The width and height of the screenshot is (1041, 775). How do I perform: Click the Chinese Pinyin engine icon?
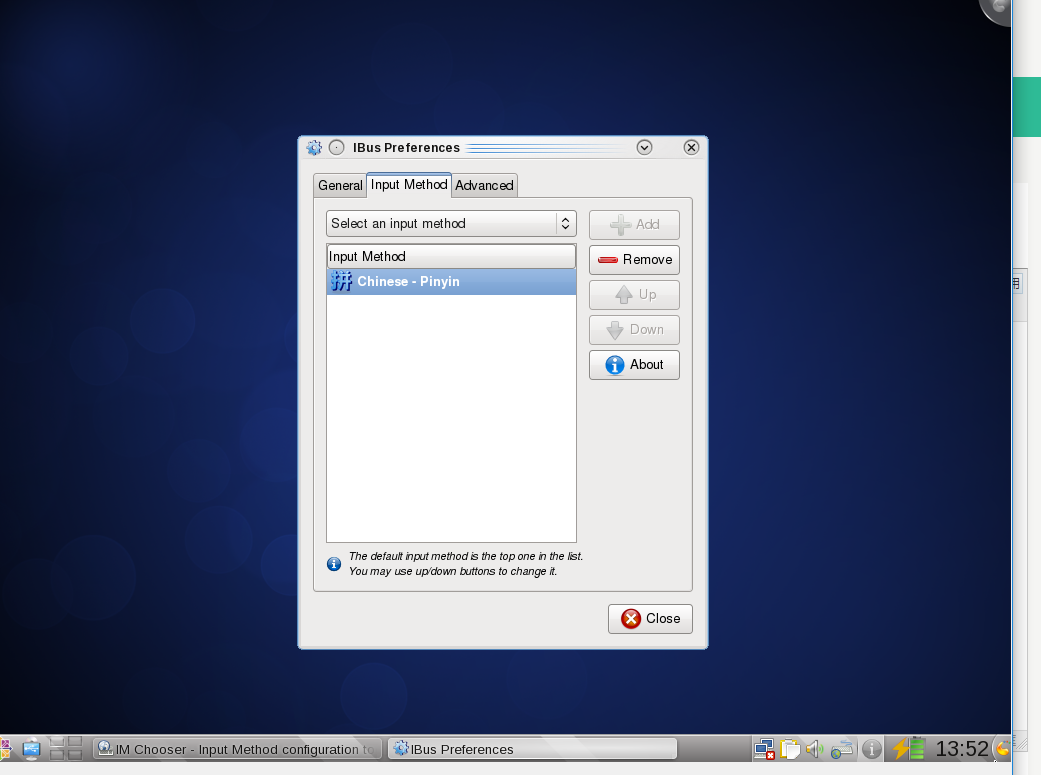pos(341,282)
